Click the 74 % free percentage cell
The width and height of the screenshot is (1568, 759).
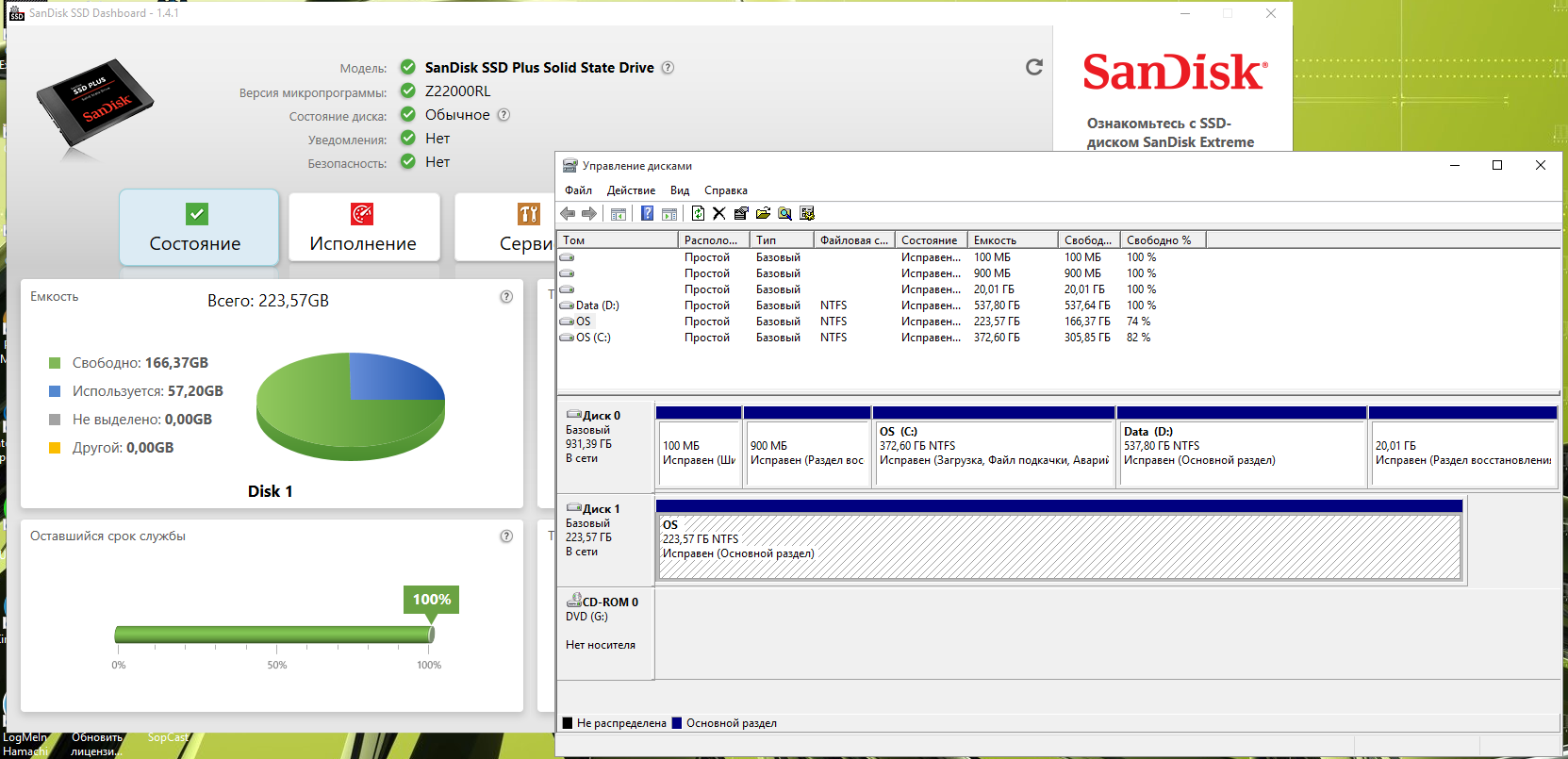(1139, 322)
